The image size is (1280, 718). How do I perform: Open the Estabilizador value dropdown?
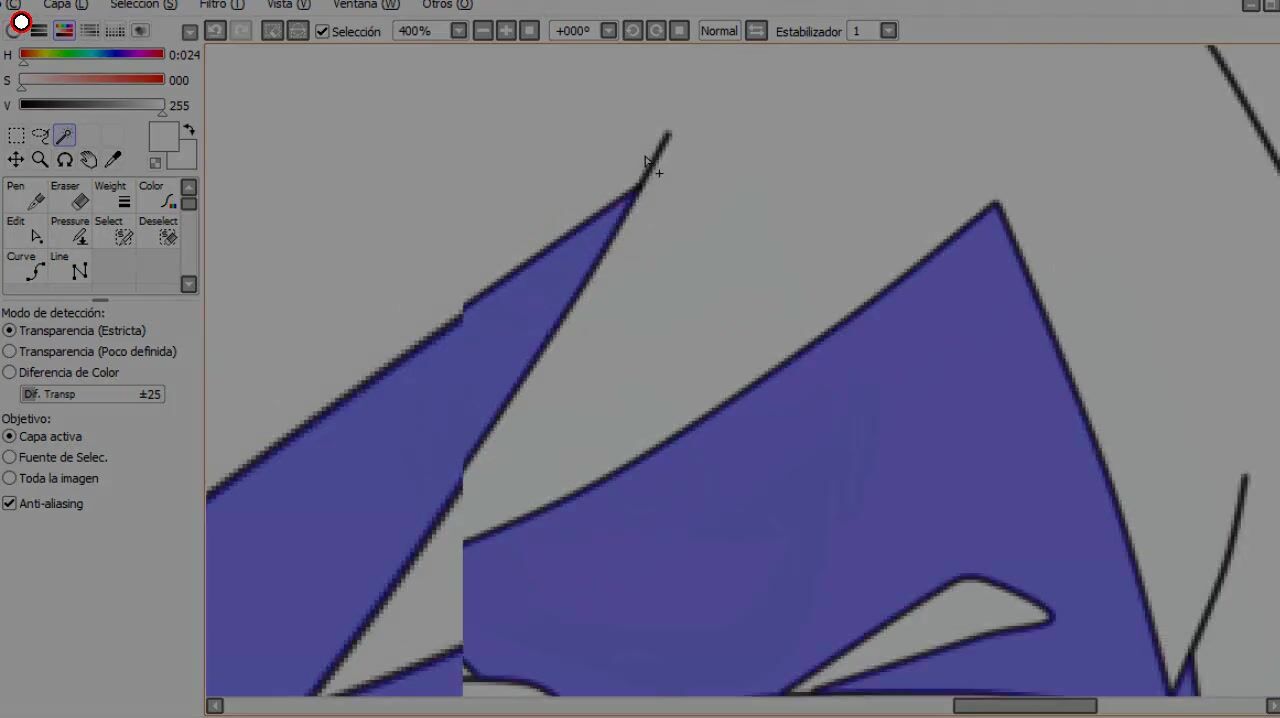click(888, 32)
